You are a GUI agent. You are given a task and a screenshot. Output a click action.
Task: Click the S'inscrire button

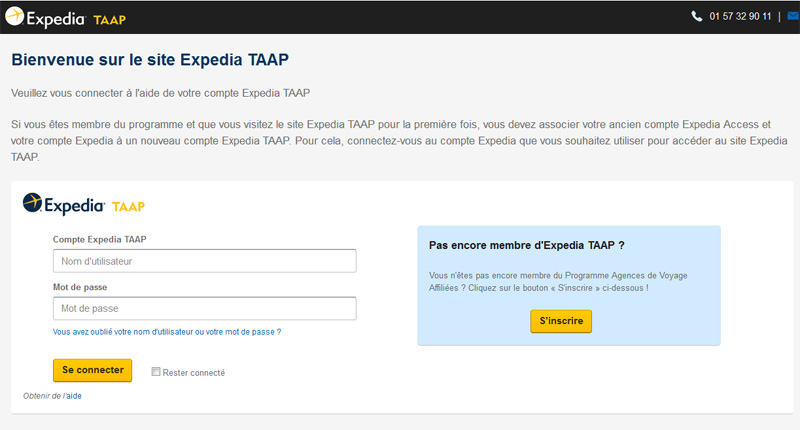click(561, 321)
